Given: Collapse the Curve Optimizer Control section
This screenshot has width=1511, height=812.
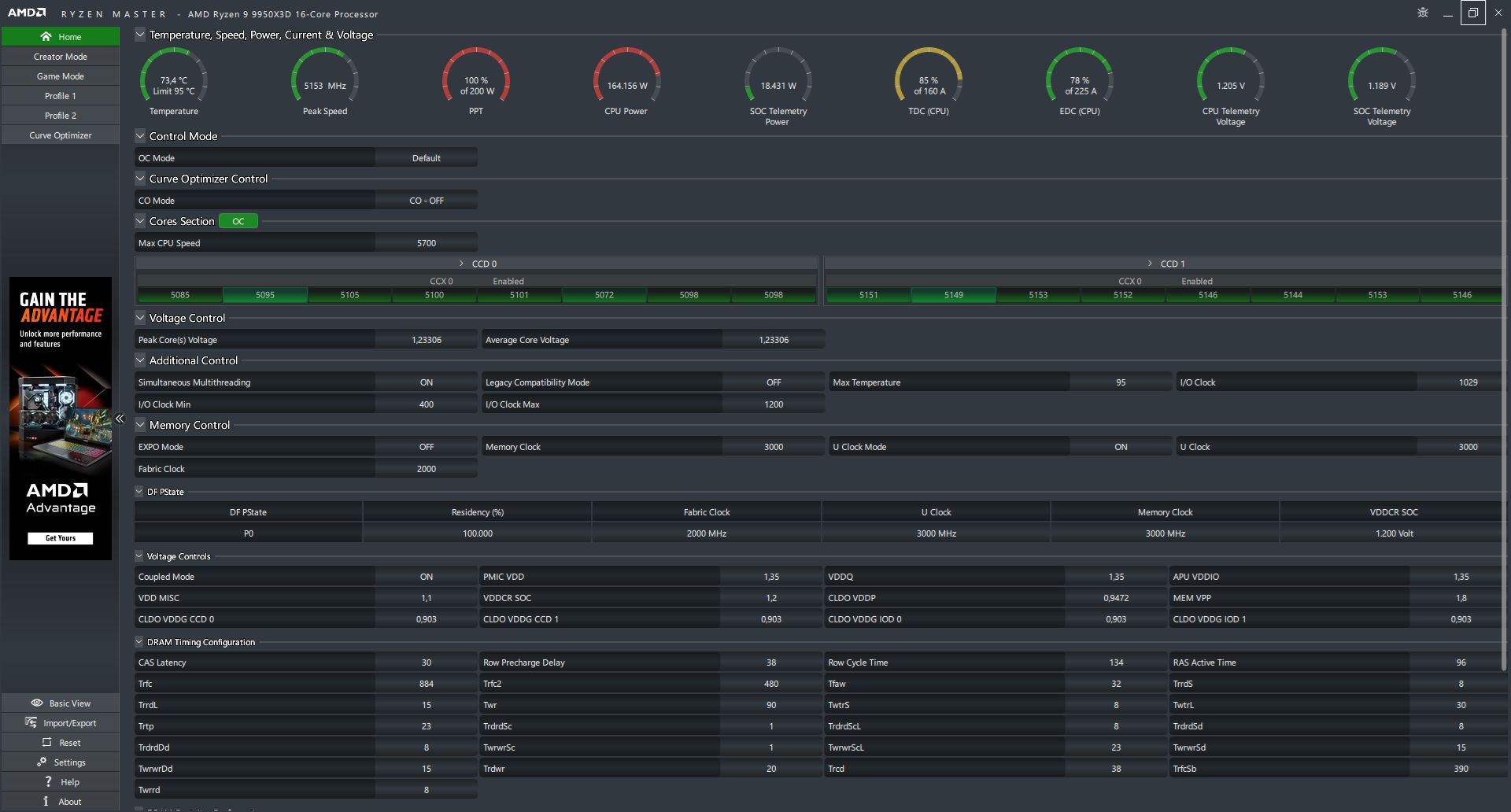Looking at the screenshot, I should tap(140, 178).
